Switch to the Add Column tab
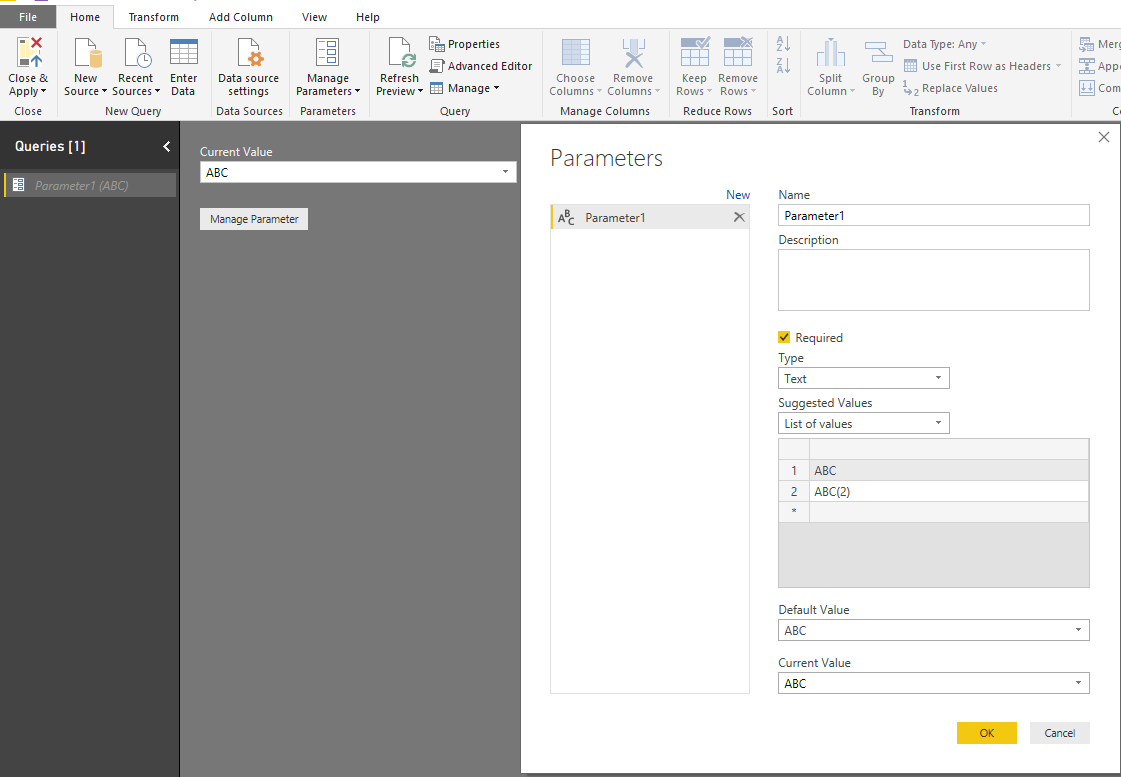Image resolution: width=1121 pixels, height=777 pixels. click(x=241, y=17)
